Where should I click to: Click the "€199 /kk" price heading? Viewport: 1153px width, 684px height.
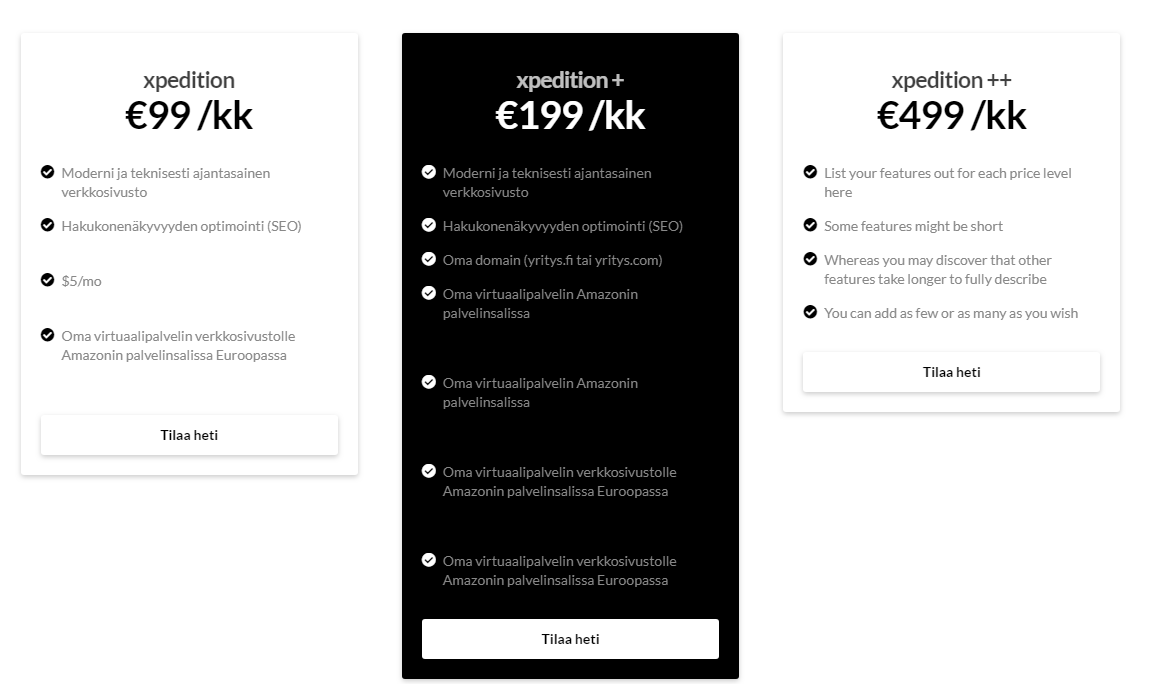coord(570,116)
